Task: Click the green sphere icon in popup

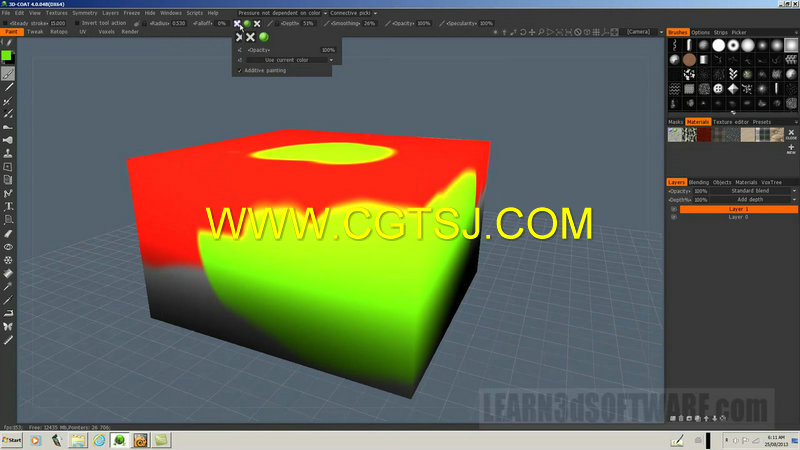Action: coord(264,37)
